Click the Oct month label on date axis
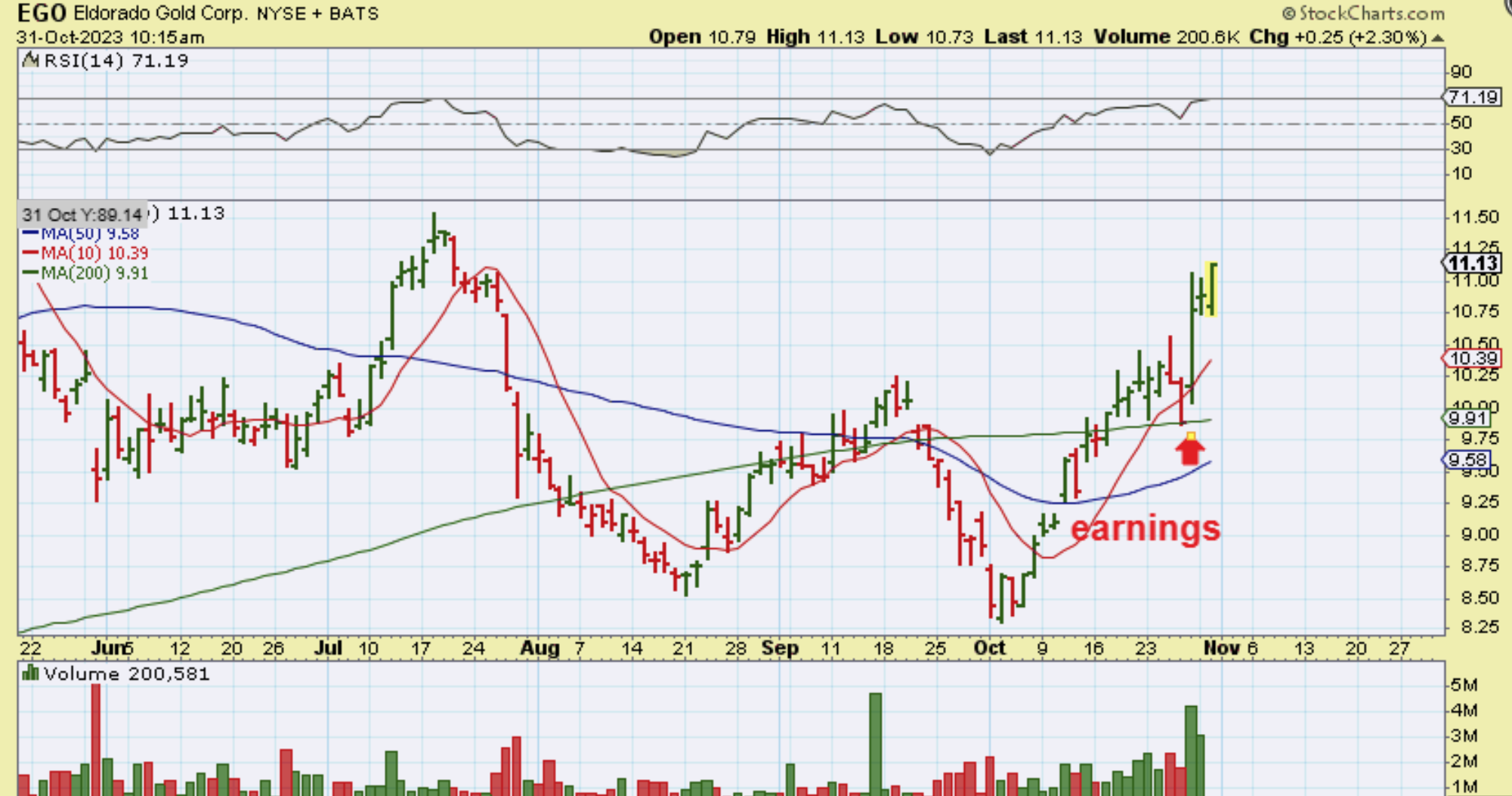 [990, 649]
